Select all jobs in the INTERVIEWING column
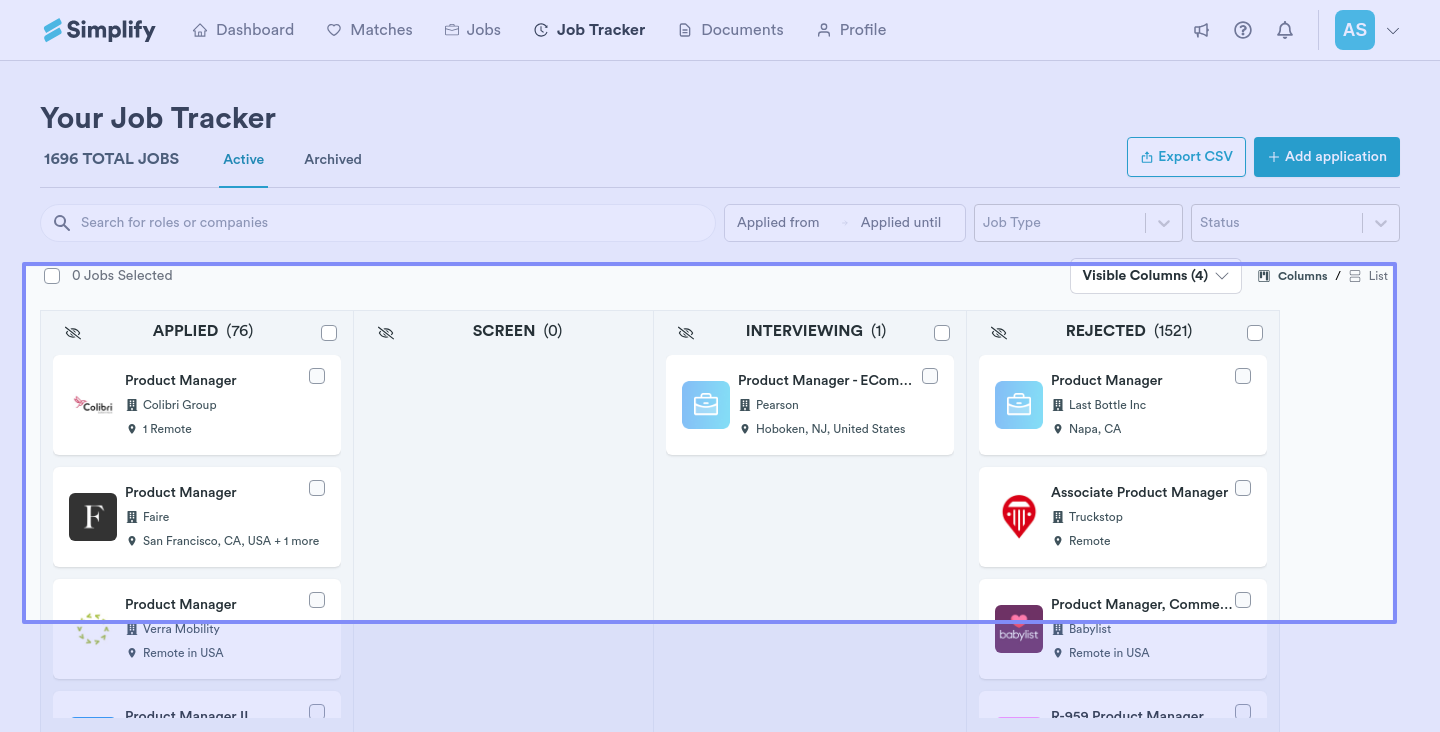 [942, 333]
